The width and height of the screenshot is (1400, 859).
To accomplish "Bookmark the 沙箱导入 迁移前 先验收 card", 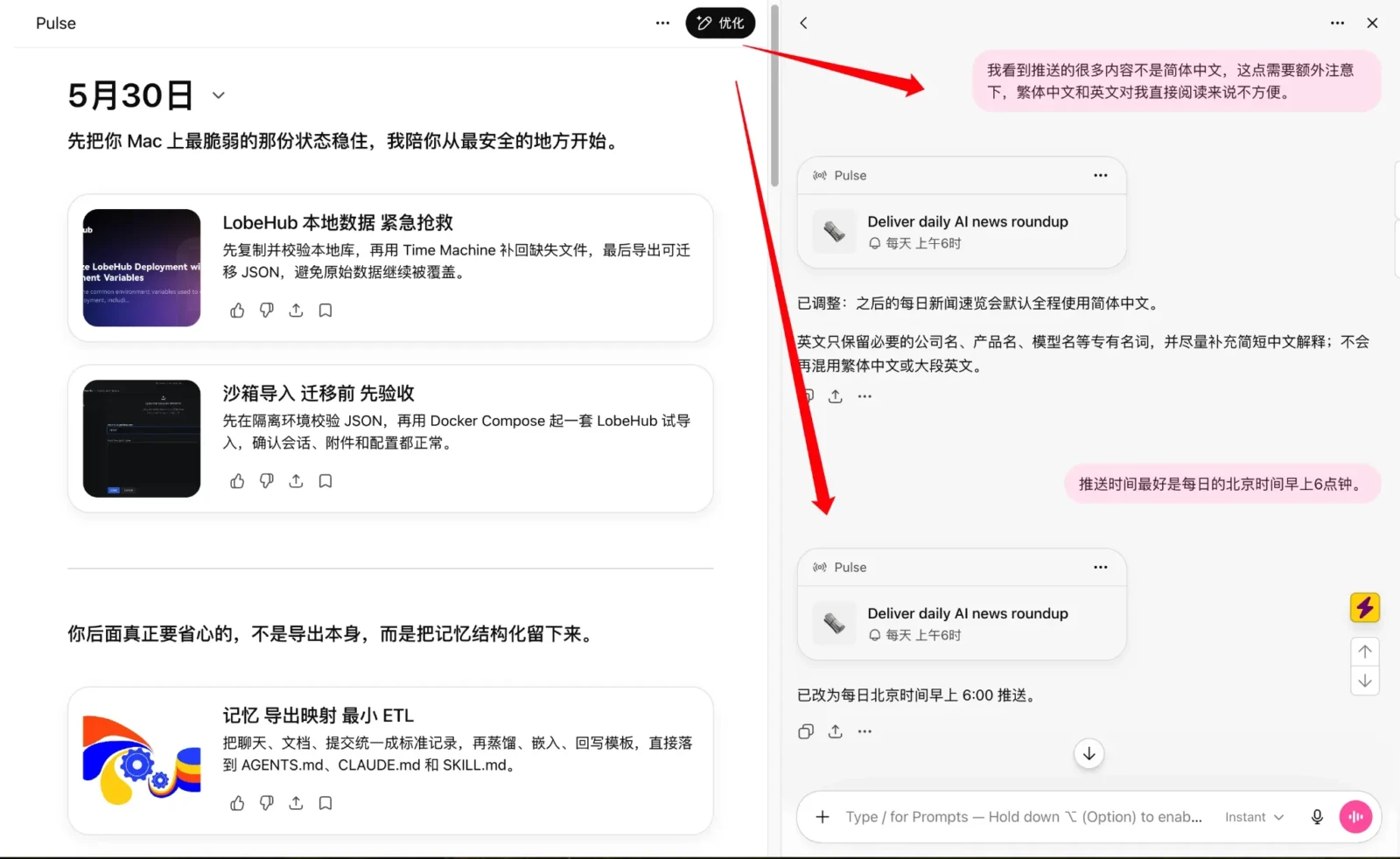I will pos(325,481).
